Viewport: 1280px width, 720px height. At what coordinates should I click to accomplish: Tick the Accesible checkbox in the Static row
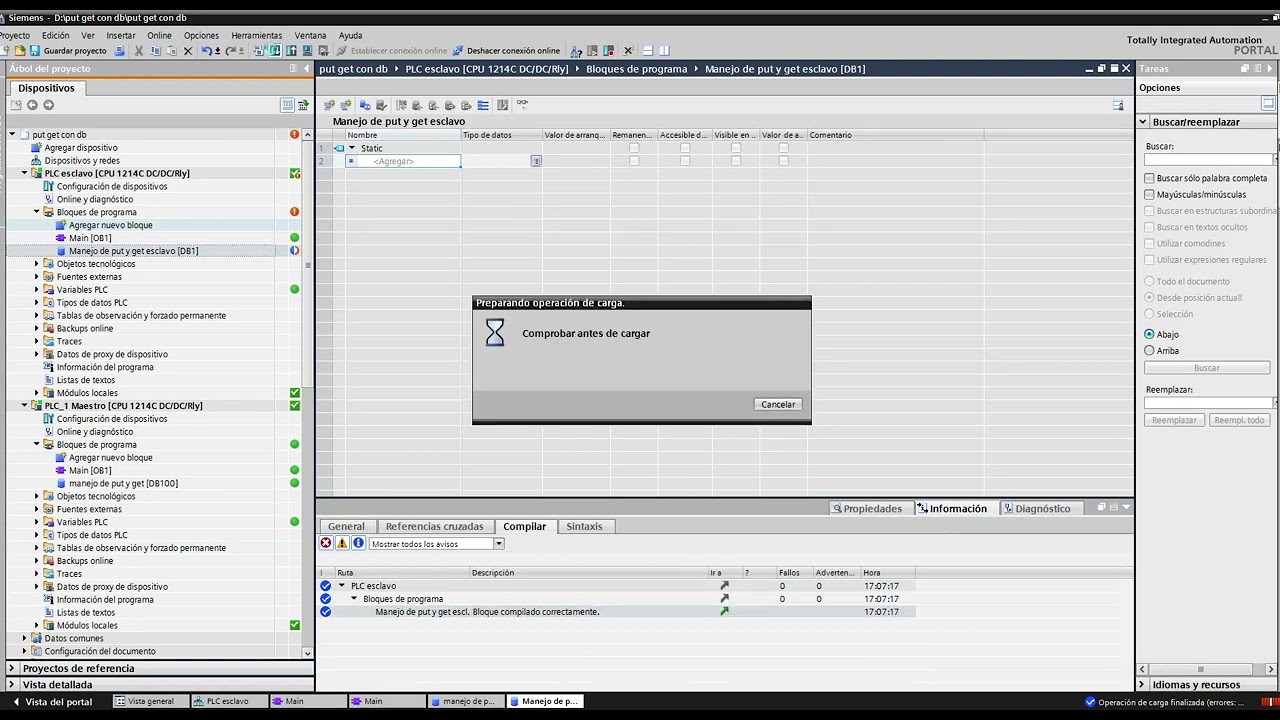pos(685,148)
